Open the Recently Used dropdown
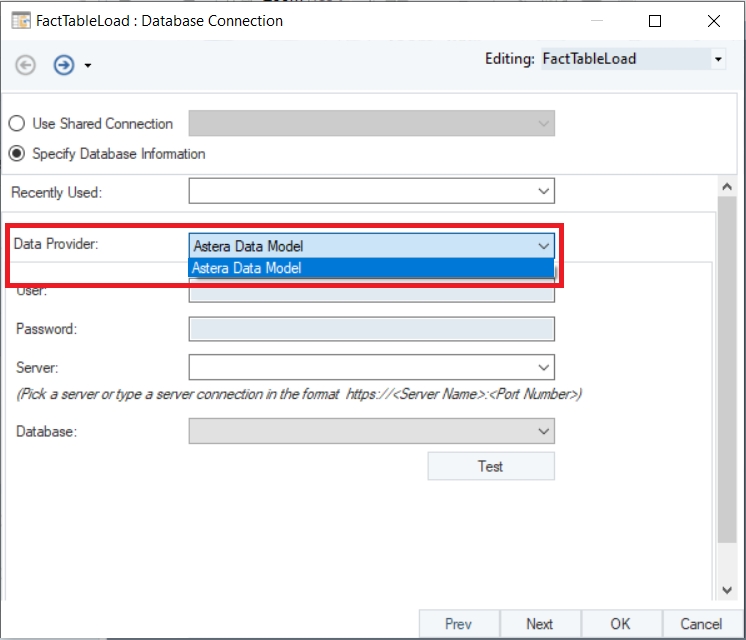The image size is (746, 640). (544, 191)
